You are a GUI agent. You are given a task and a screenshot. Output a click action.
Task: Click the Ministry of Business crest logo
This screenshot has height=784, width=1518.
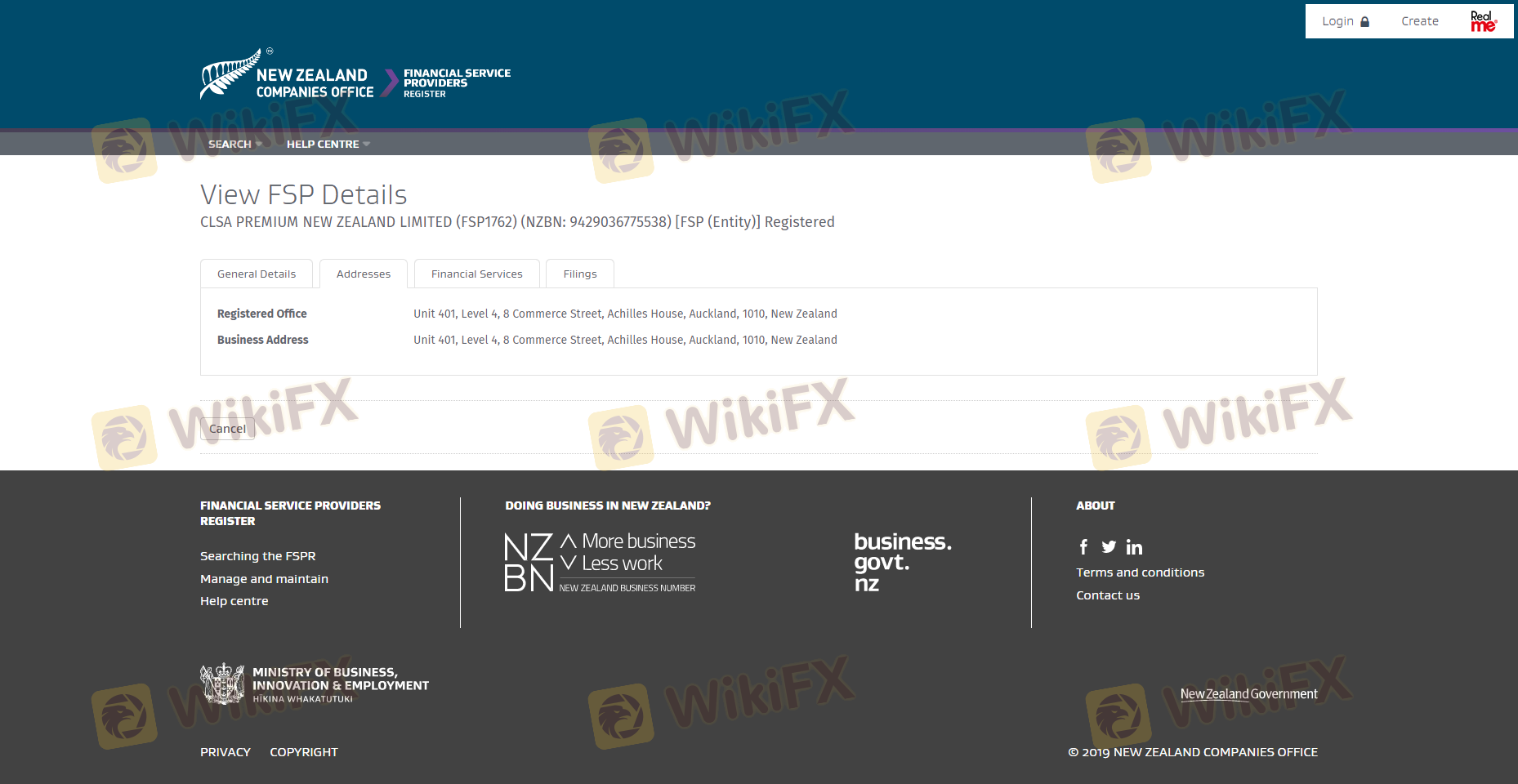click(x=223, y=684)
